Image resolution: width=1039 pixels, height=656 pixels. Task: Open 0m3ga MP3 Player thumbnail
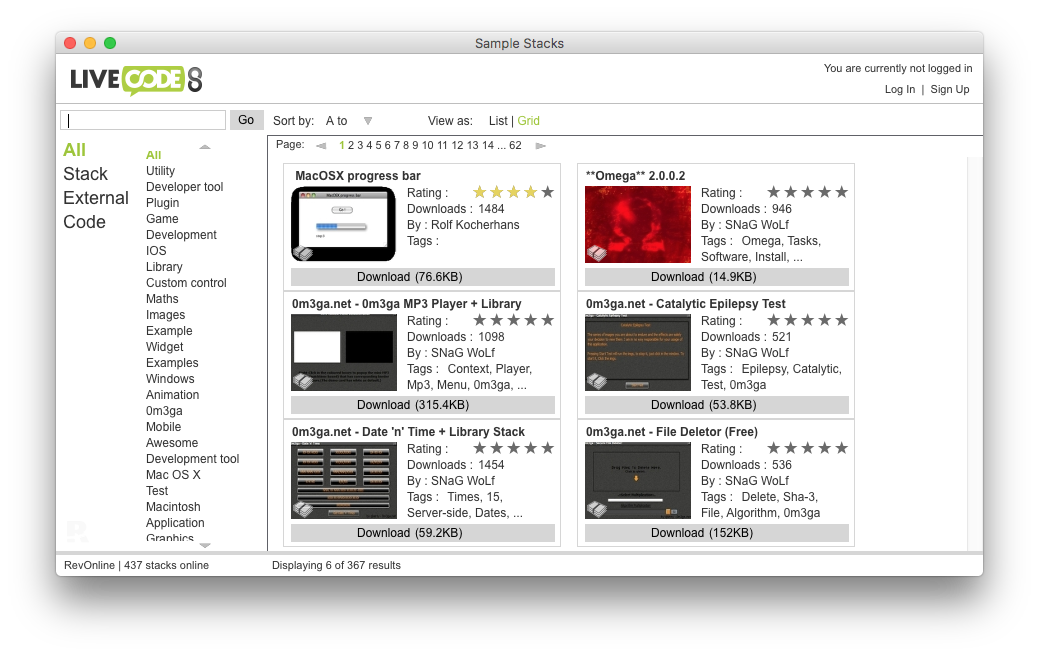click(343, 353)
